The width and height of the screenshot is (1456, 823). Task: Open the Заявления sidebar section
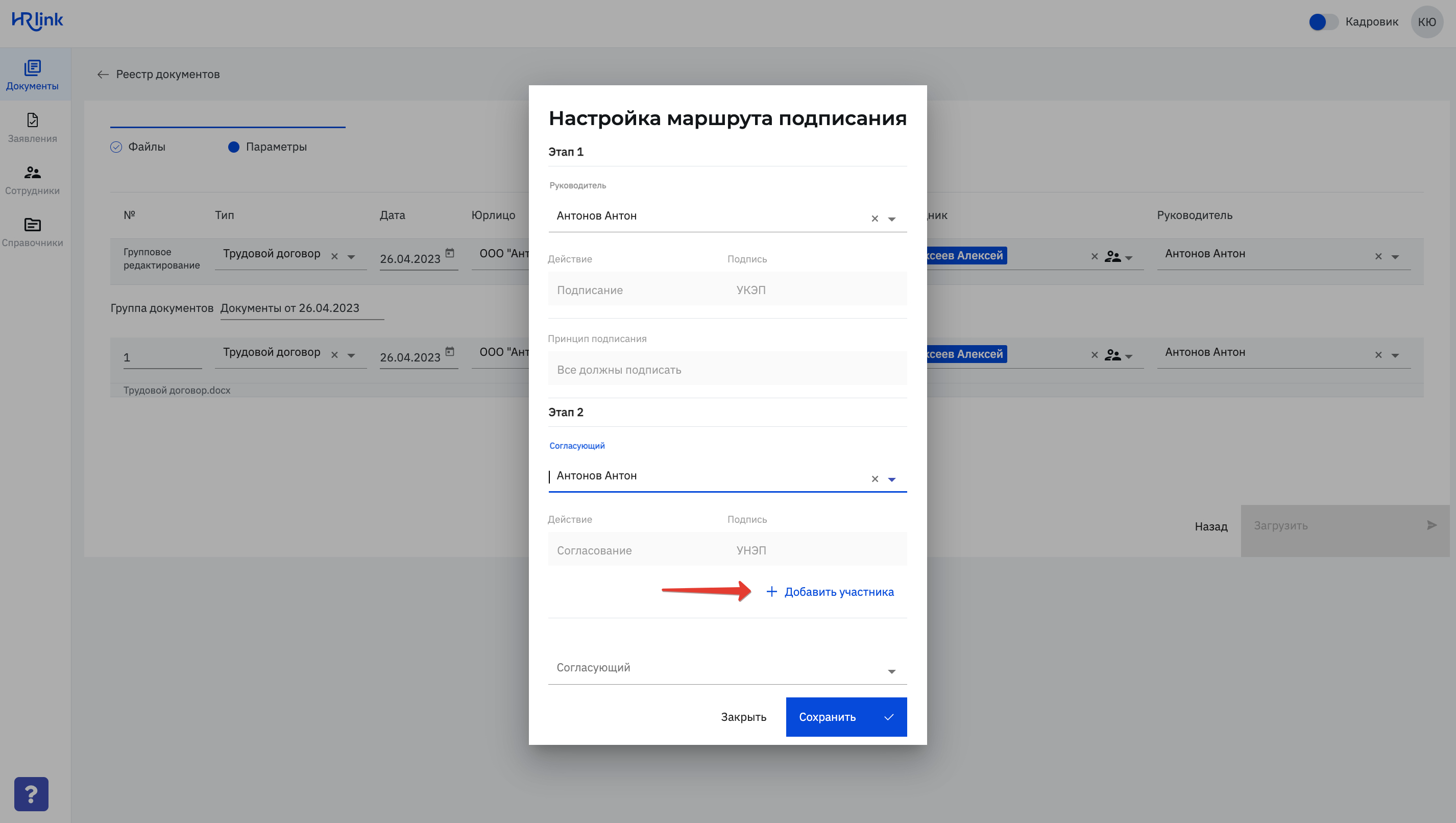[x=32, y=128]
